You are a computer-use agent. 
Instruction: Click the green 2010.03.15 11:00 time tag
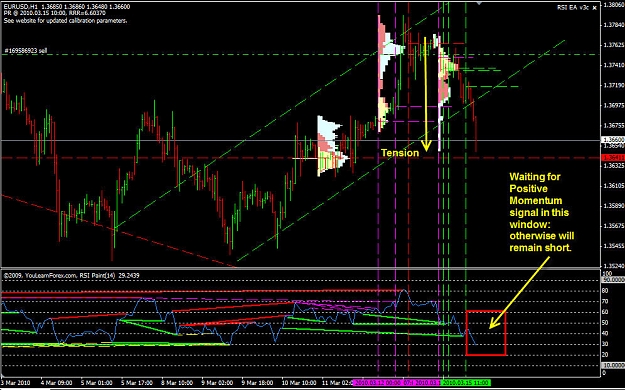[x=466, y=383]
